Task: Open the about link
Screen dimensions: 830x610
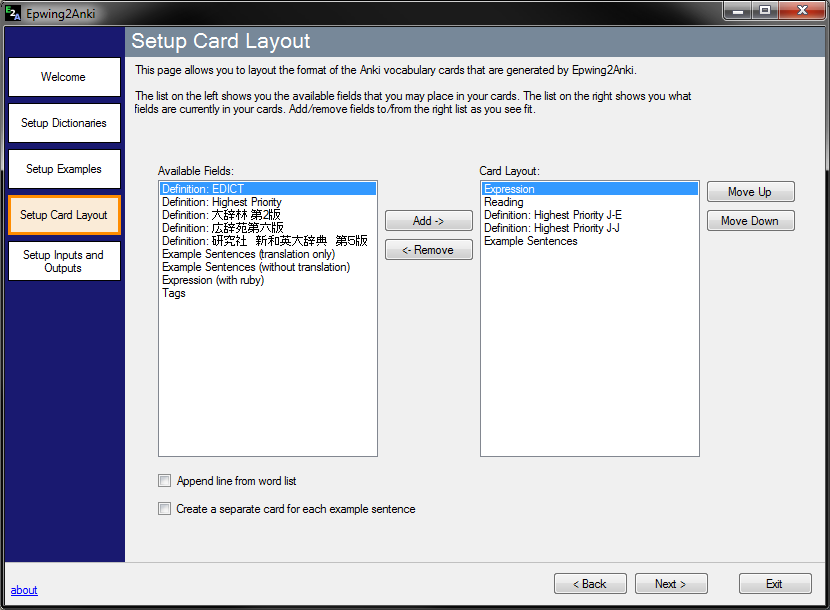Action: (23, 590)
